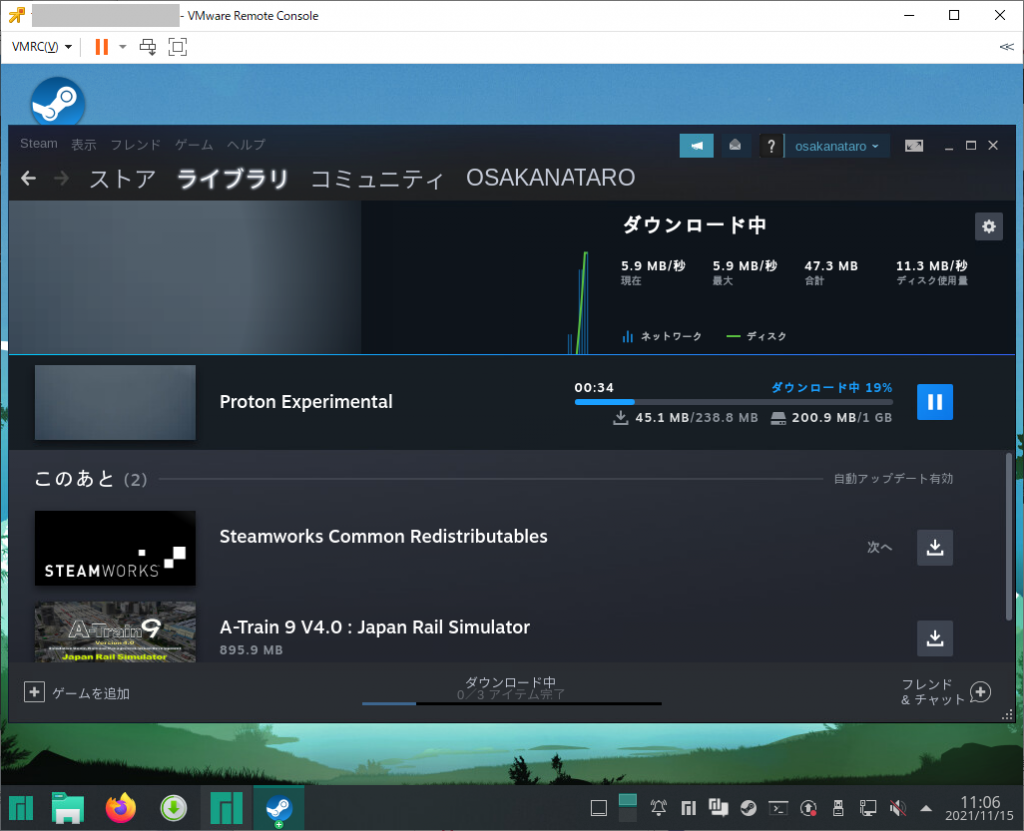This screenshot has height=831, width=1024.
Task: Enter VMRC full screen mode
Action: coord(178,47)
